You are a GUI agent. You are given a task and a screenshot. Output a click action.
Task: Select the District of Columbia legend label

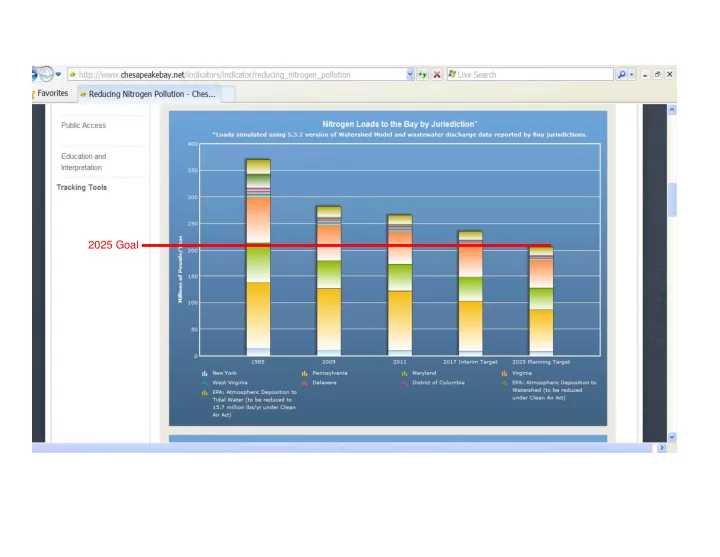click(x=438, y=383)
